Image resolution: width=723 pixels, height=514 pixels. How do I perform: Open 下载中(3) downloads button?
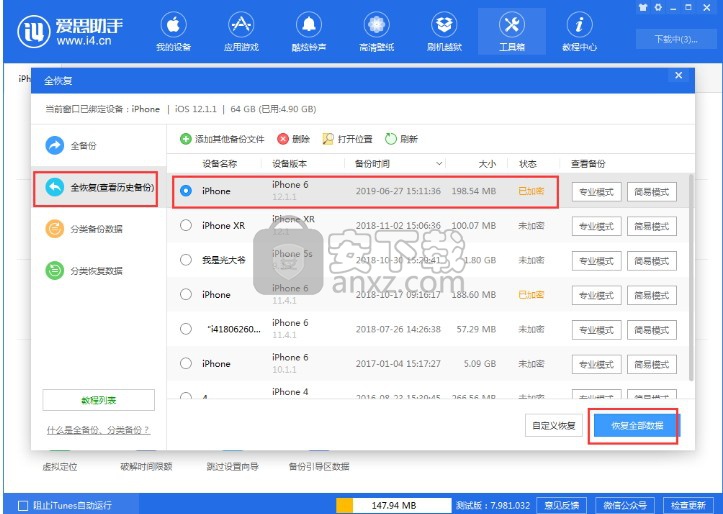(x=676, y=39)
